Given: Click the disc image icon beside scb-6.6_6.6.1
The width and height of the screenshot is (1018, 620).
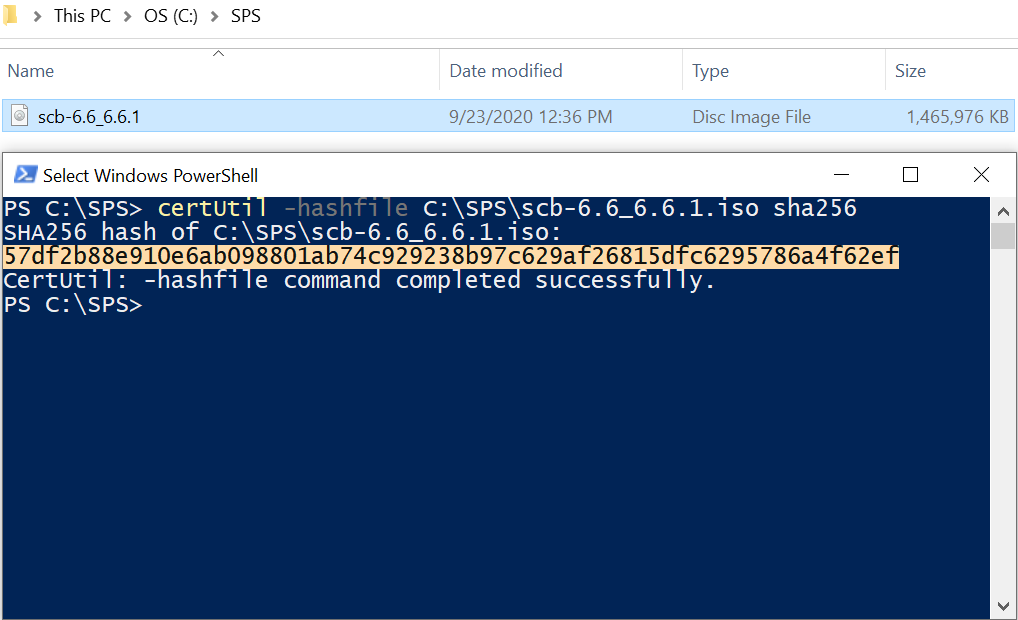Looking at the screenshot, I should (x=20, y=117).
